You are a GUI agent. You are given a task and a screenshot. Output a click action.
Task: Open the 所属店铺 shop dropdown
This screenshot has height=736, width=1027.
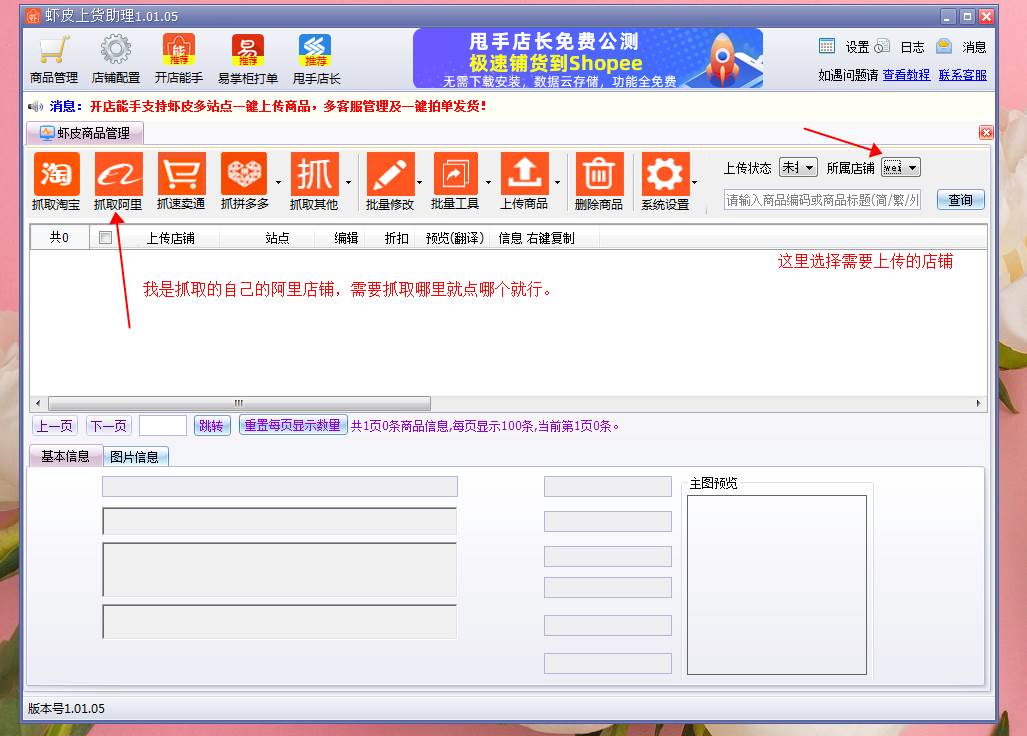pyautogui.click(x=901, y=168)
